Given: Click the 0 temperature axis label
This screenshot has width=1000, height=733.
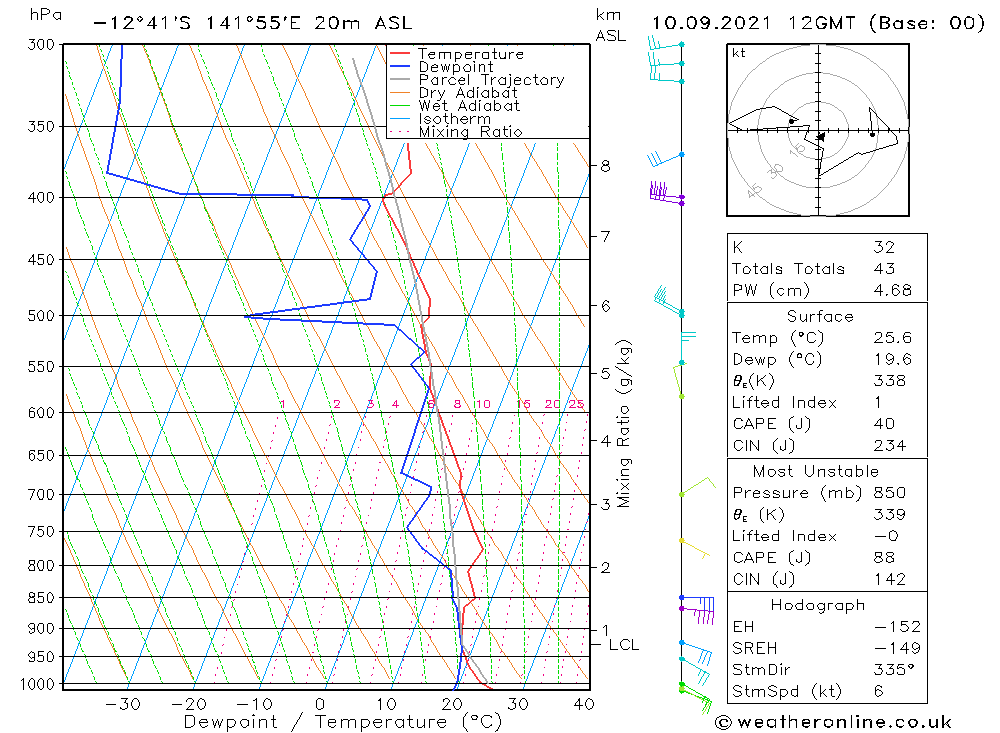Looking at the screenshot, I should coord(320,704).
